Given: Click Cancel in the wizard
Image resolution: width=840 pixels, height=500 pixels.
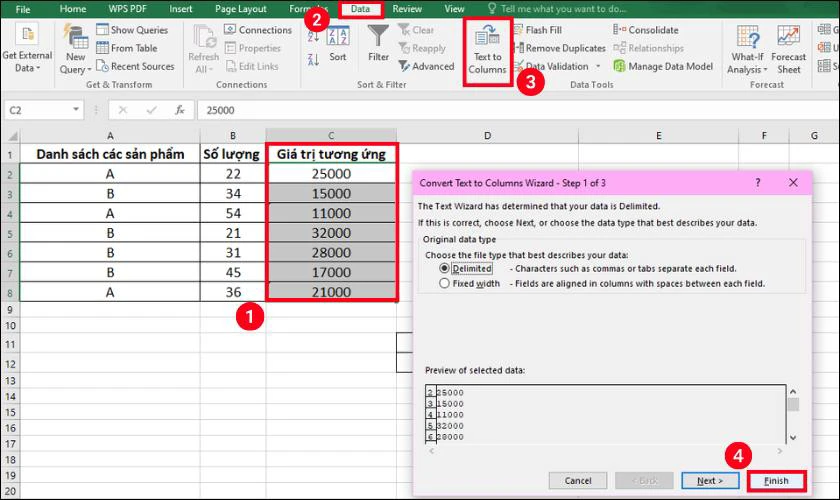Looking at the screenshot, I should (578, 481).
